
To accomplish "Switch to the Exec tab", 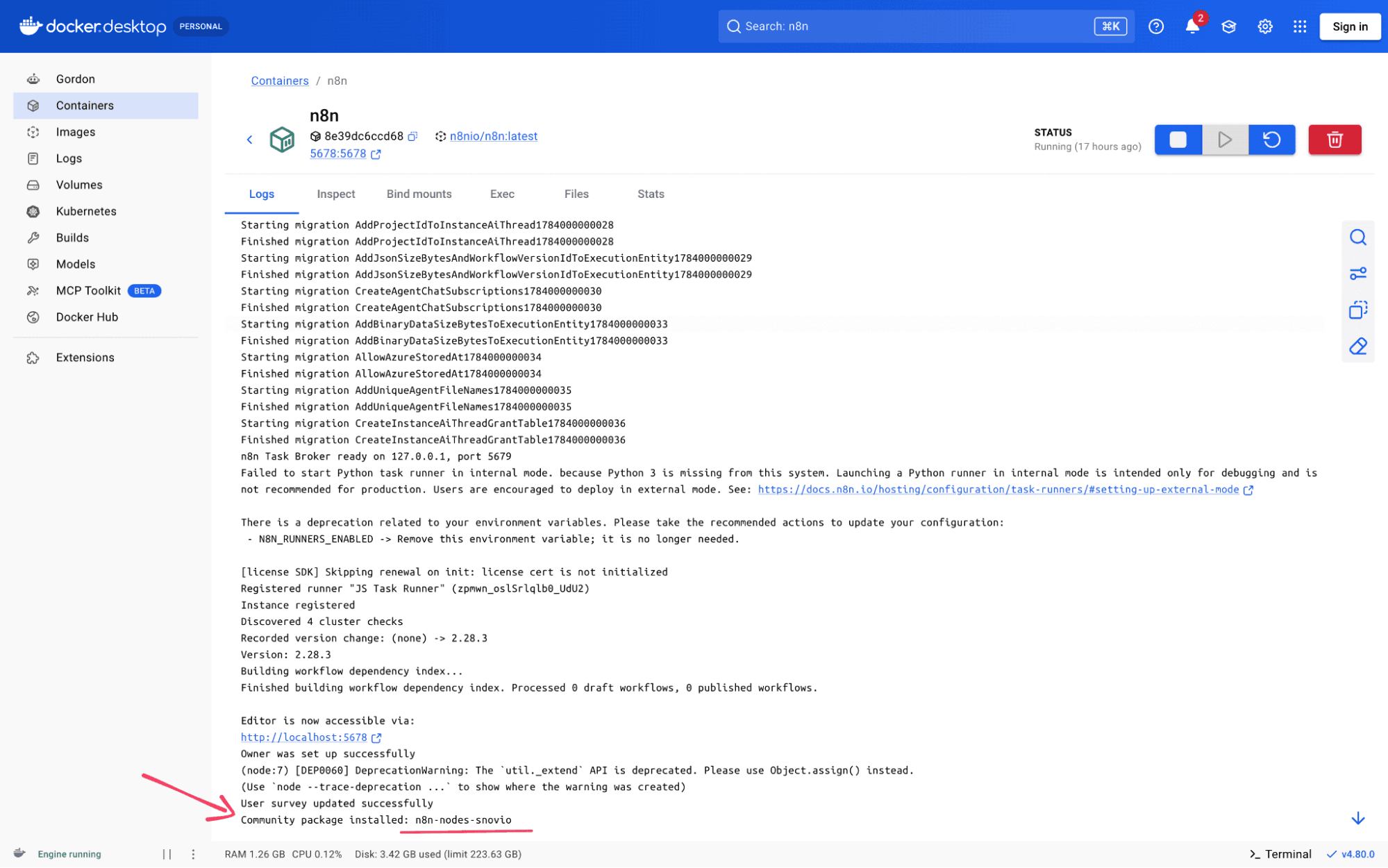I will coord(502,194).
